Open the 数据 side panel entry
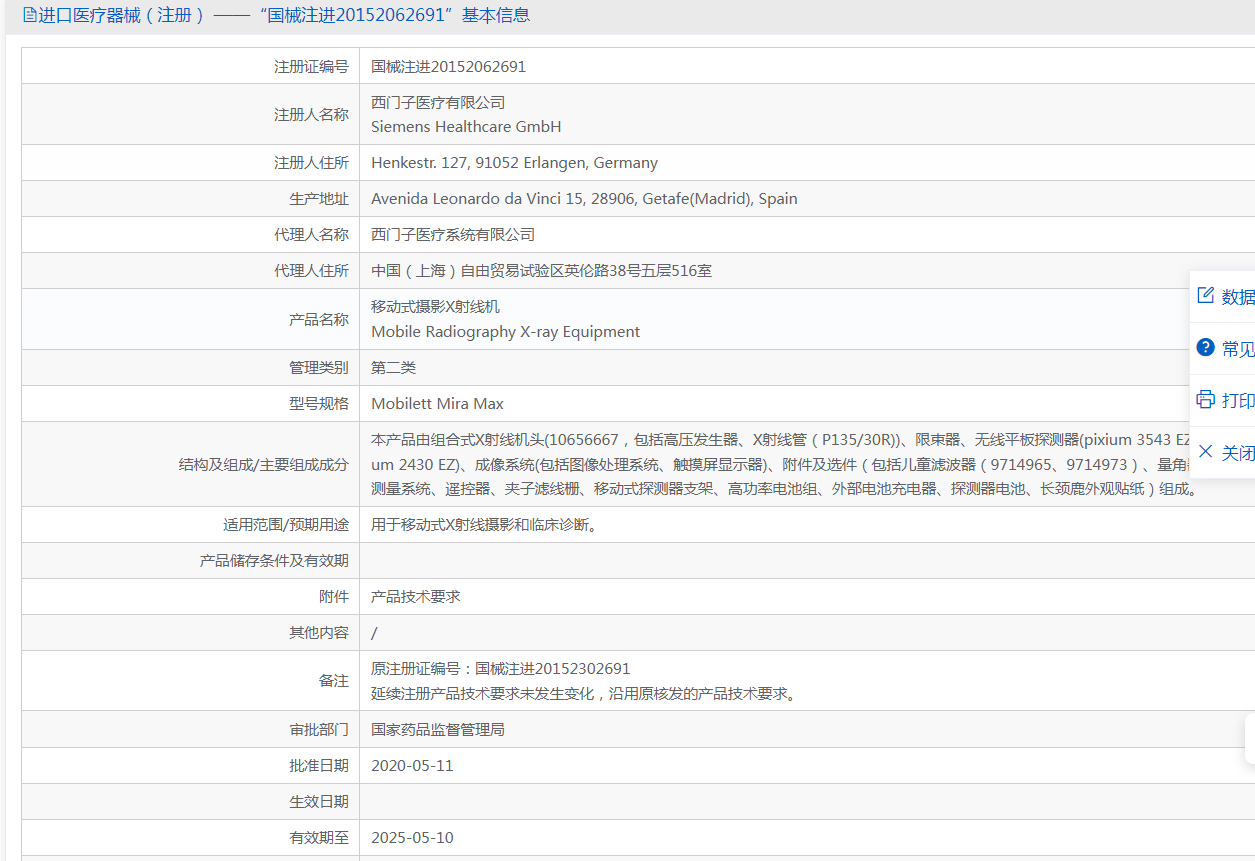The image size is (1255, 861). [x=1223, y=296]
